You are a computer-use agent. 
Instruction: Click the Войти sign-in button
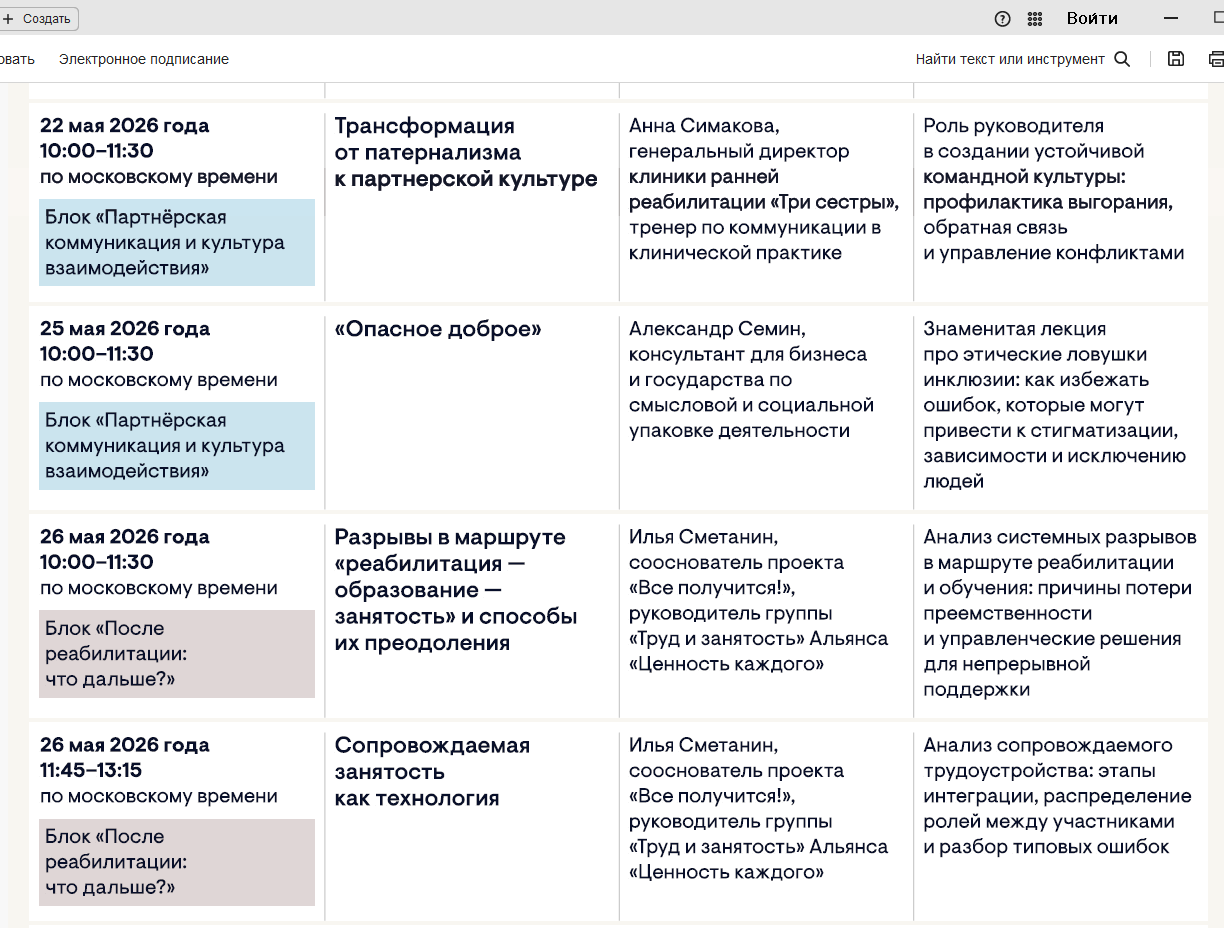[x=1092, y=19]
